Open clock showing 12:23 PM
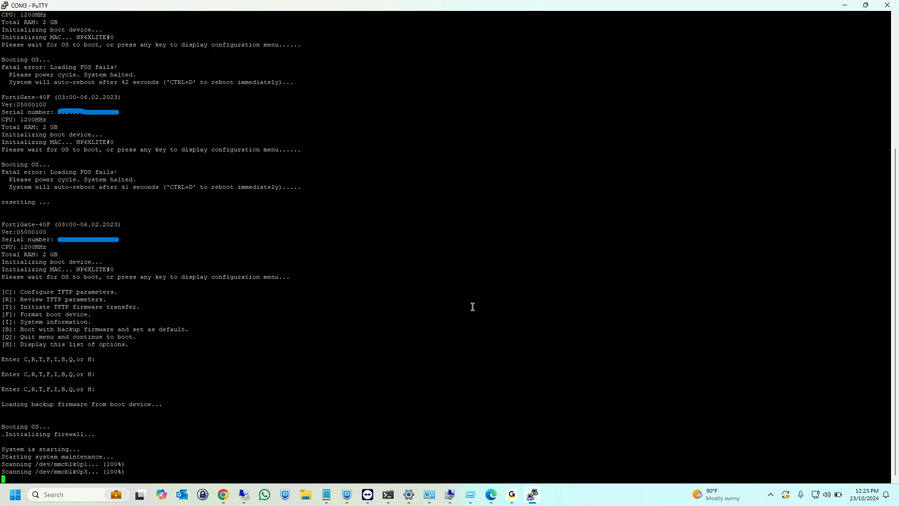 click(x=864, y=495)
